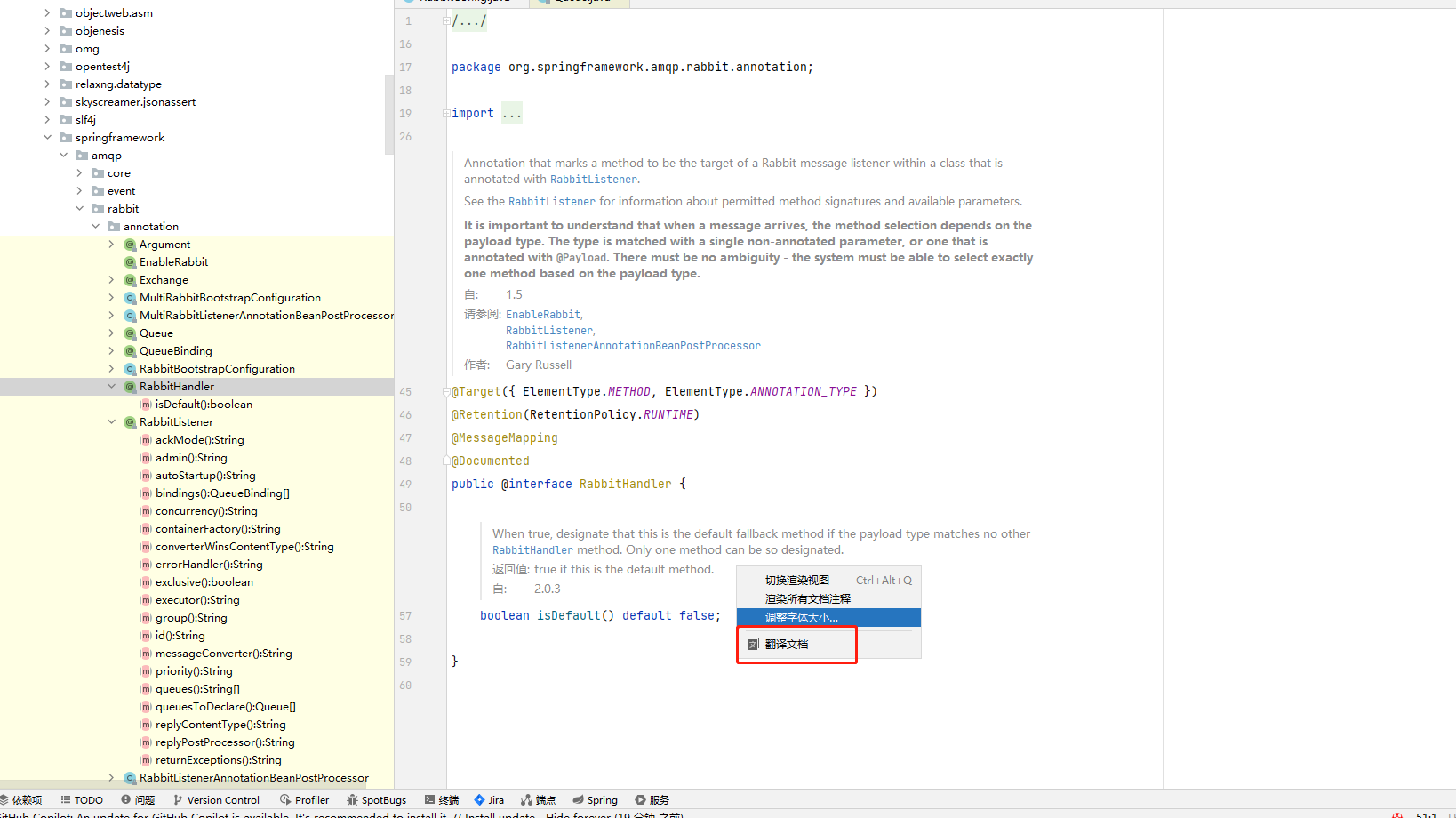This screenshot has width=1456, height=818.
Task: Expand the core package node
Action: pyautogui.click(x=79, y=173)
